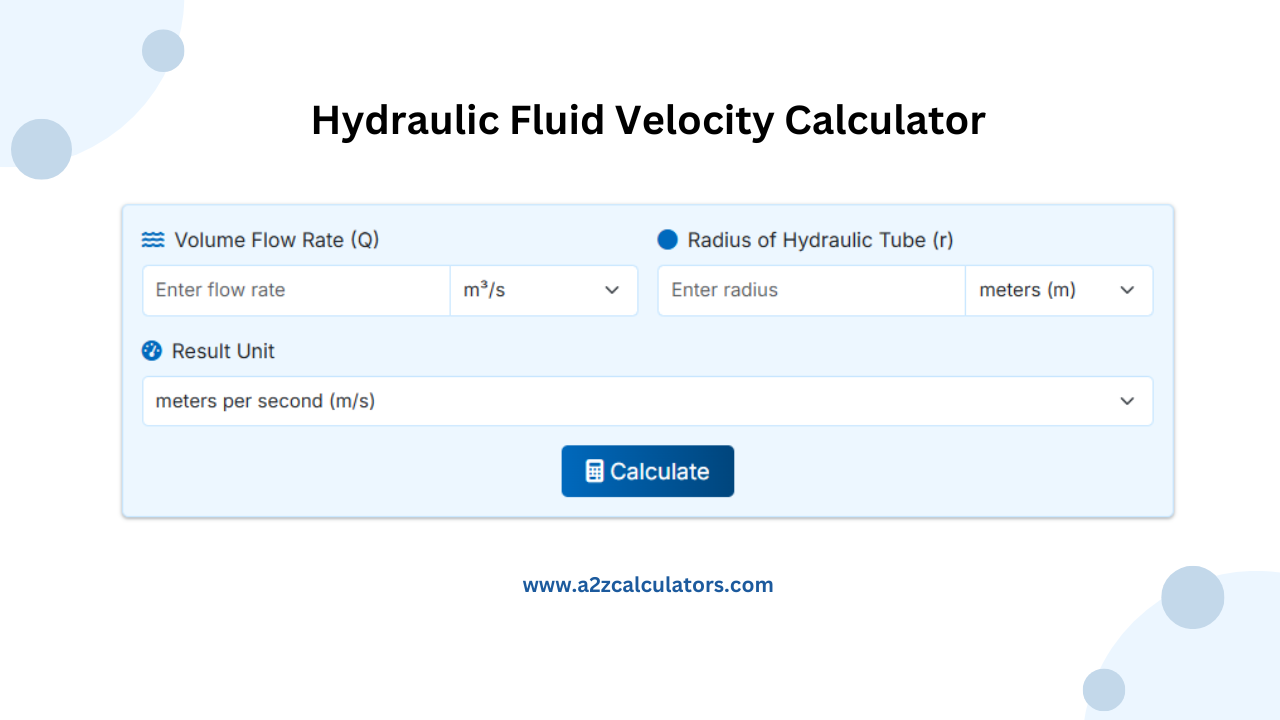Click the Radius of Hydraulic Tube (r) label
The height and width of the screenshot is (720, 1280).
click(820, 240)
